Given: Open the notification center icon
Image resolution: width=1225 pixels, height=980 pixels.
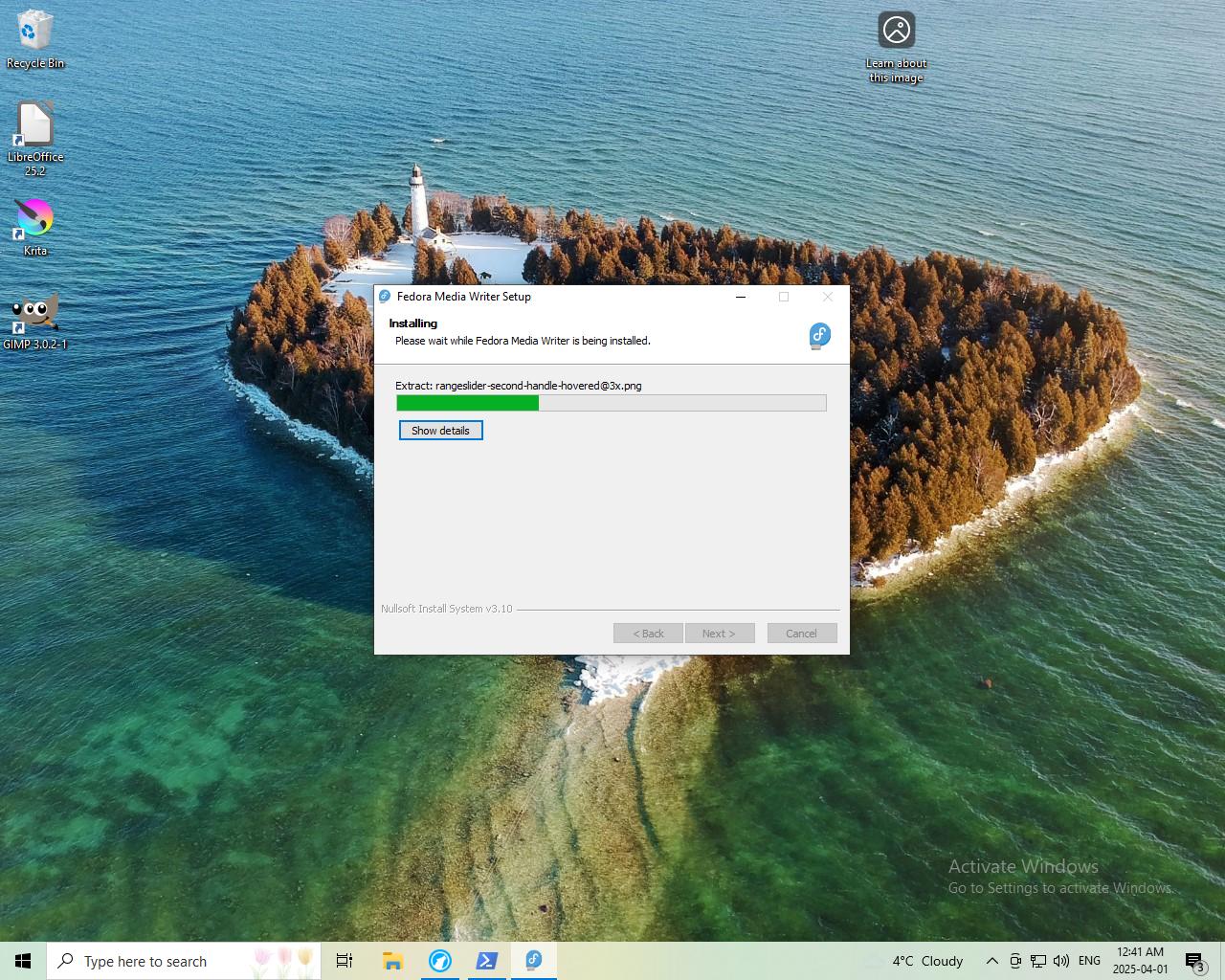Looking at the screenshot, I should (1194, 961).
